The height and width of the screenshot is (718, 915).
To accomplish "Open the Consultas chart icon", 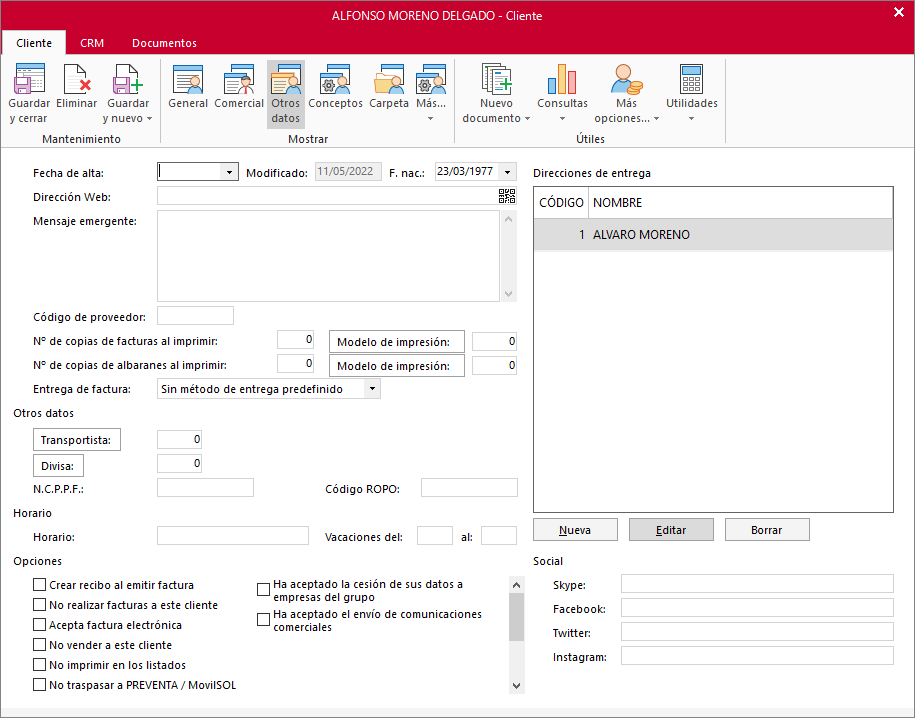I will 562,79.
